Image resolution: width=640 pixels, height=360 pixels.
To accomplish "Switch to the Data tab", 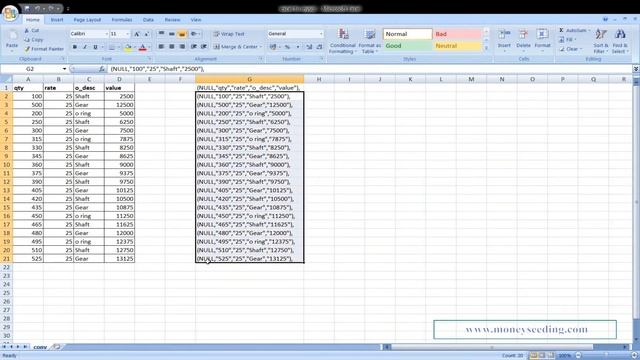I will point(148,20).
